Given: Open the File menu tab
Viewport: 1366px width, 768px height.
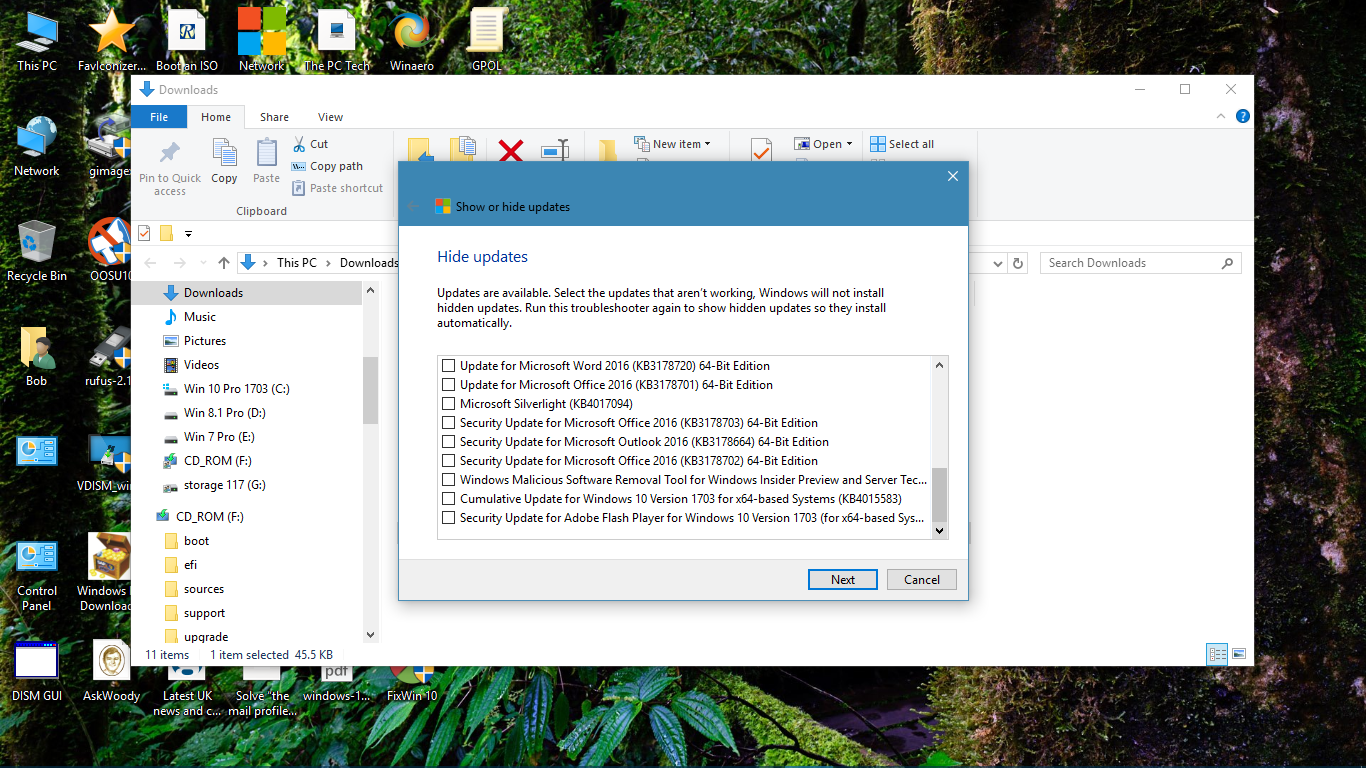Looking at the screenshot, I should [159, 117].
